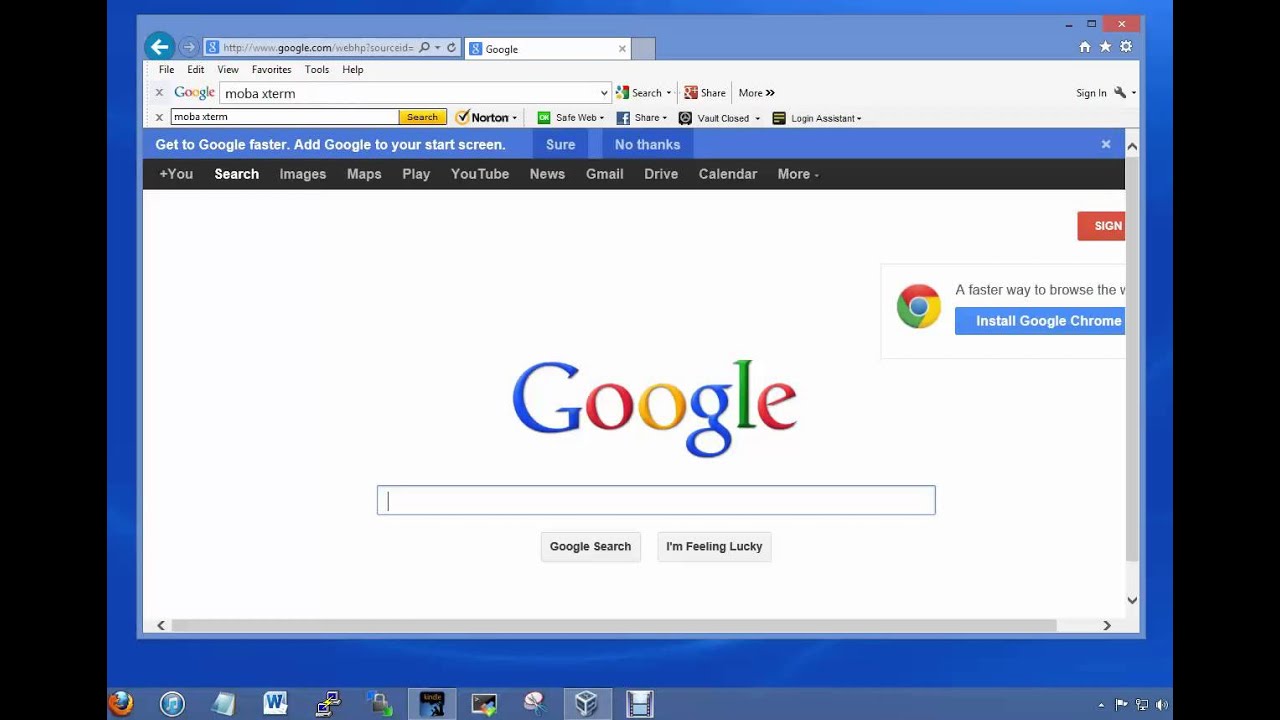Click the Google toolbar wrench settings icon
Image resolution: width=1280 pixels, height=720 pixels.
(x=1120, y=92)
